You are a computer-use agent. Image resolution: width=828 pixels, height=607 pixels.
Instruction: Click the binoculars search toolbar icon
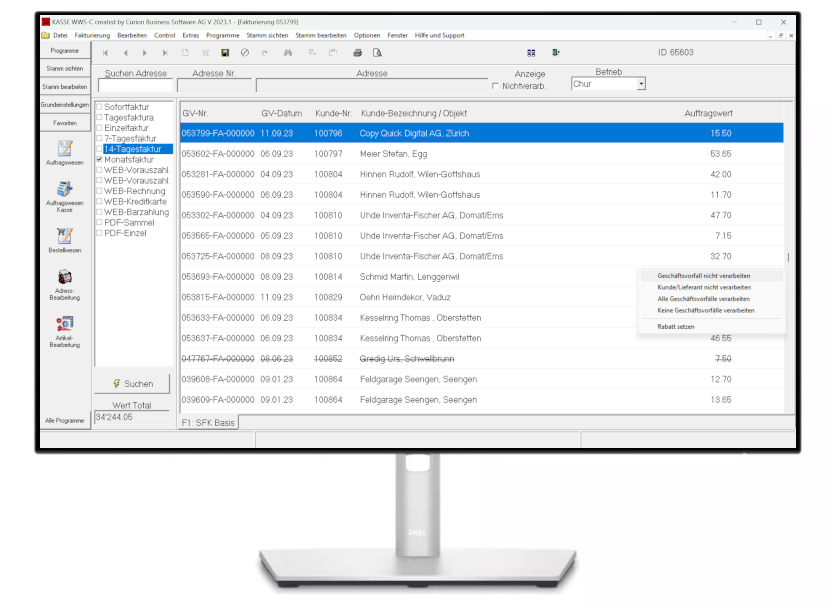pyautogui.click(x=288, y=52)
